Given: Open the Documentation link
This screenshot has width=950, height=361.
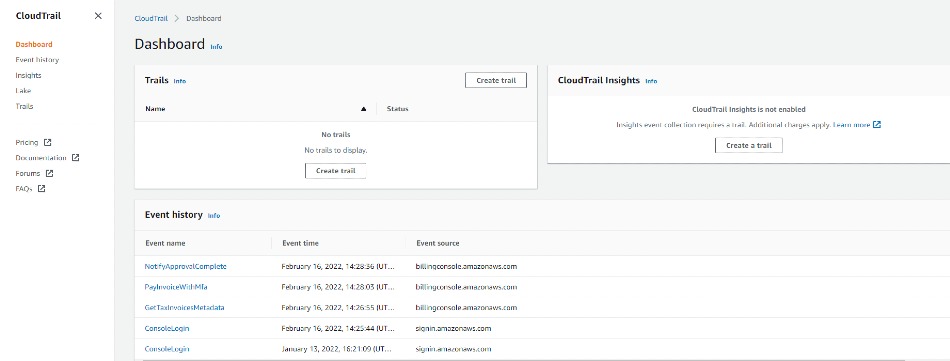Looking at the screenshot, I should tap(41, 158).
